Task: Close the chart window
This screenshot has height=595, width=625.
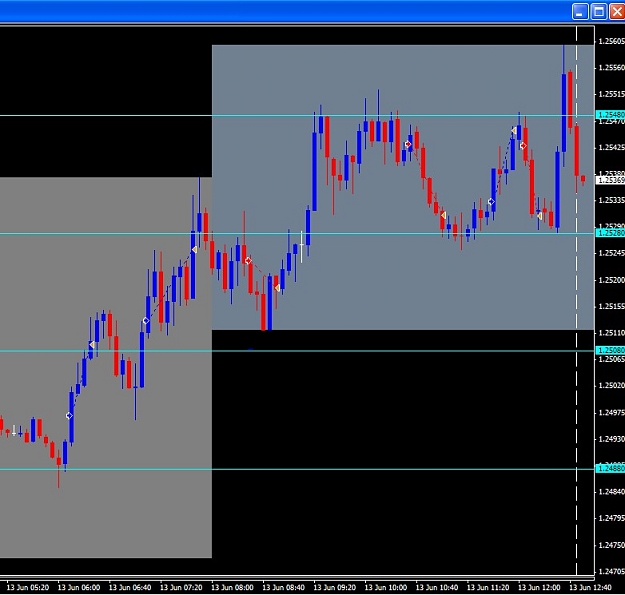Action: pos(617,12)
